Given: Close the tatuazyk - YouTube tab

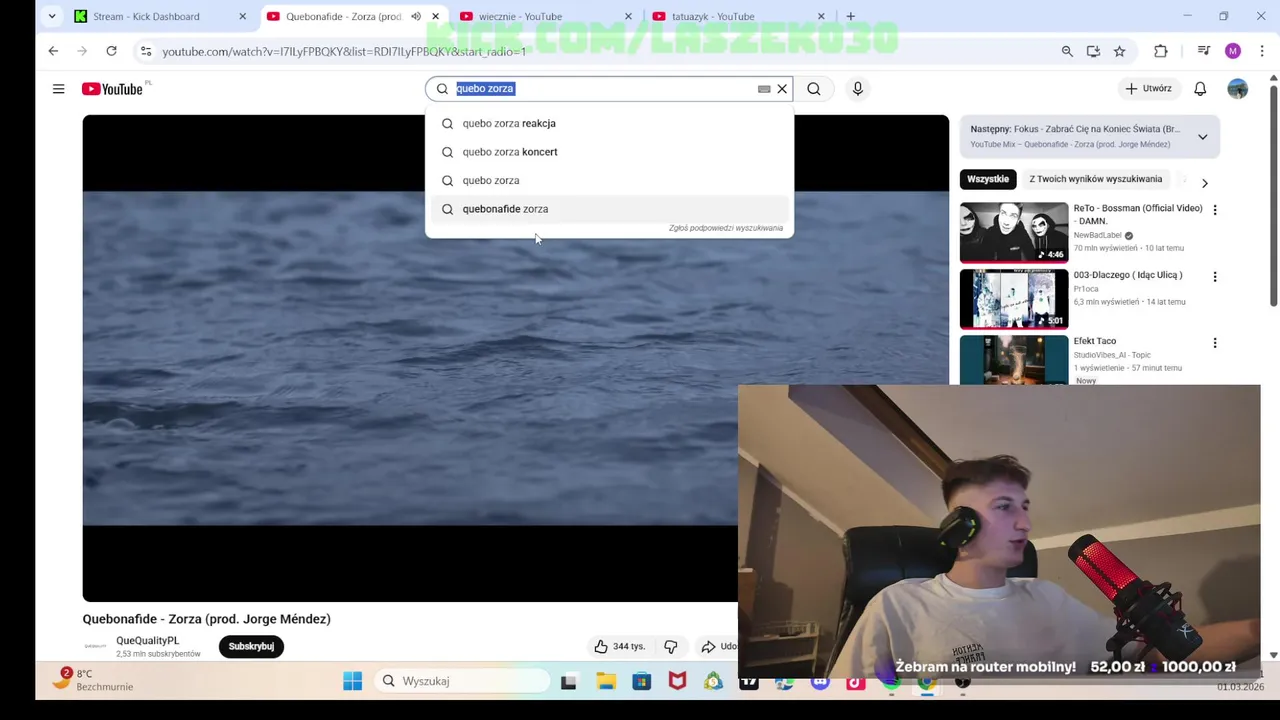Looking at the screenshot, I should coord(821,16).
